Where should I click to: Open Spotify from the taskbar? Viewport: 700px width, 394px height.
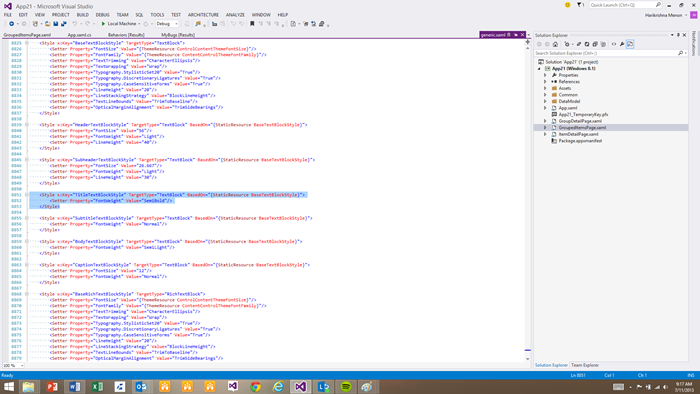346,386
